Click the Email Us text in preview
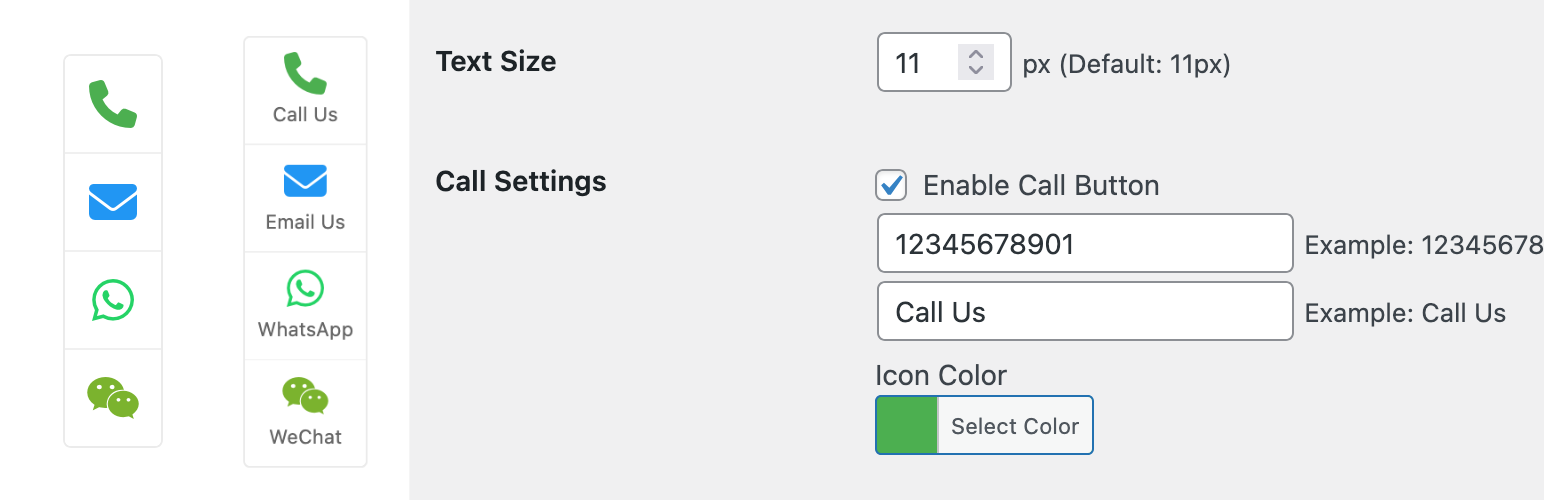Image resolution: width=1544 pixels, height=500 pixels. pyautogui.click(x=305, y=222)
